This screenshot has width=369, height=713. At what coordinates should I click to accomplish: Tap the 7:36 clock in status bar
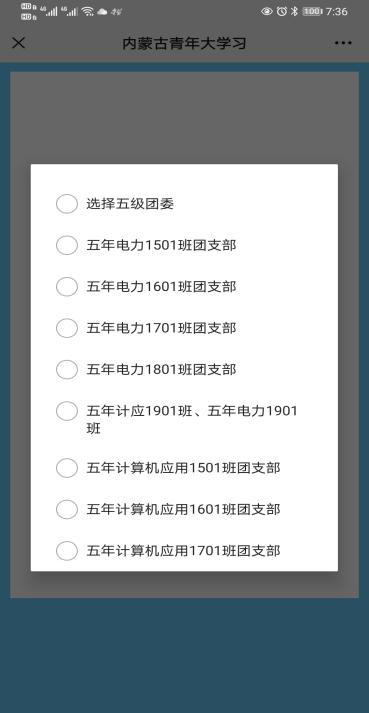[x=337, y=11]
